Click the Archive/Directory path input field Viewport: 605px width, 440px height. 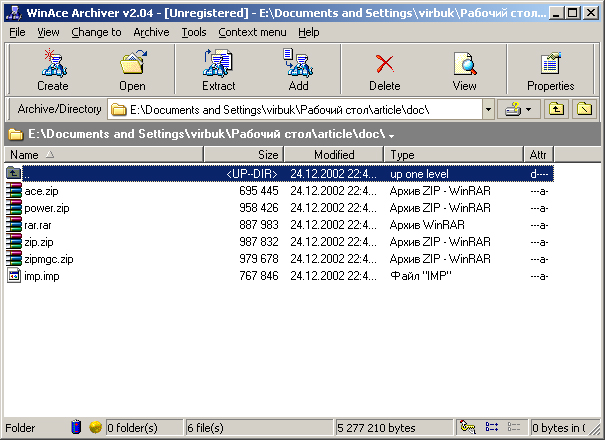[295, 110]
